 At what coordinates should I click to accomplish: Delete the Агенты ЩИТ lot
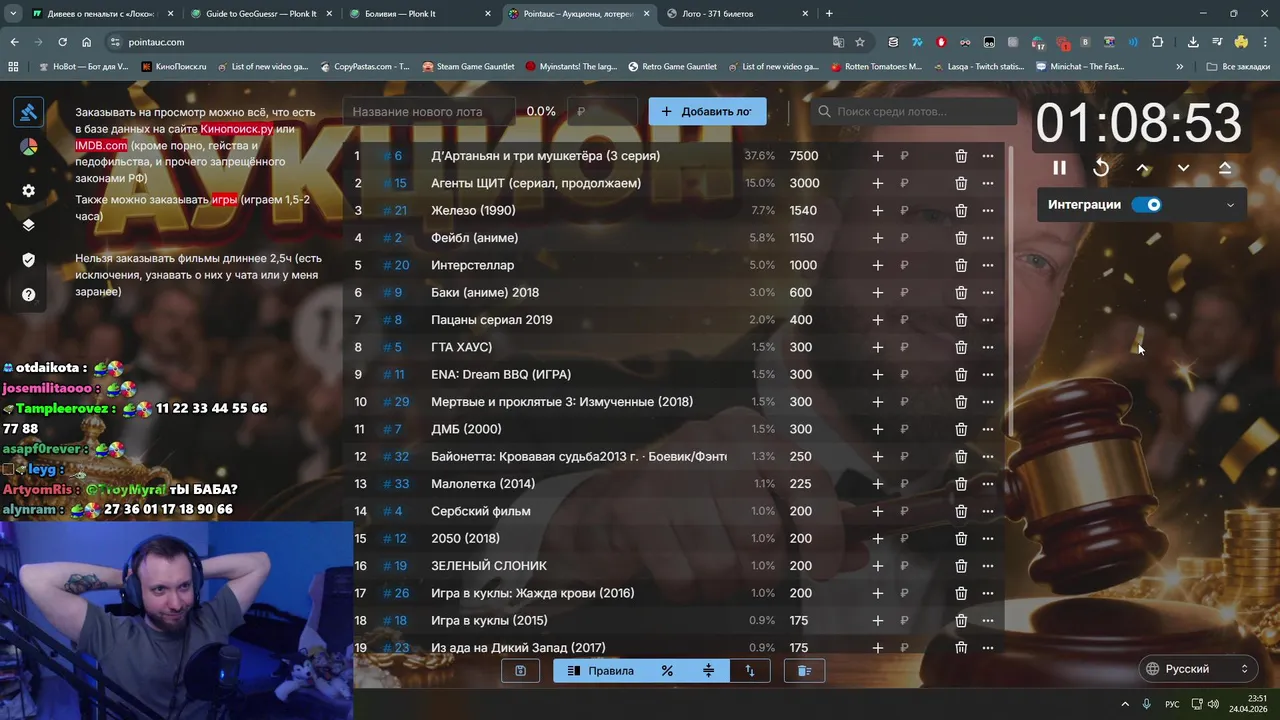tap(961, 183)
